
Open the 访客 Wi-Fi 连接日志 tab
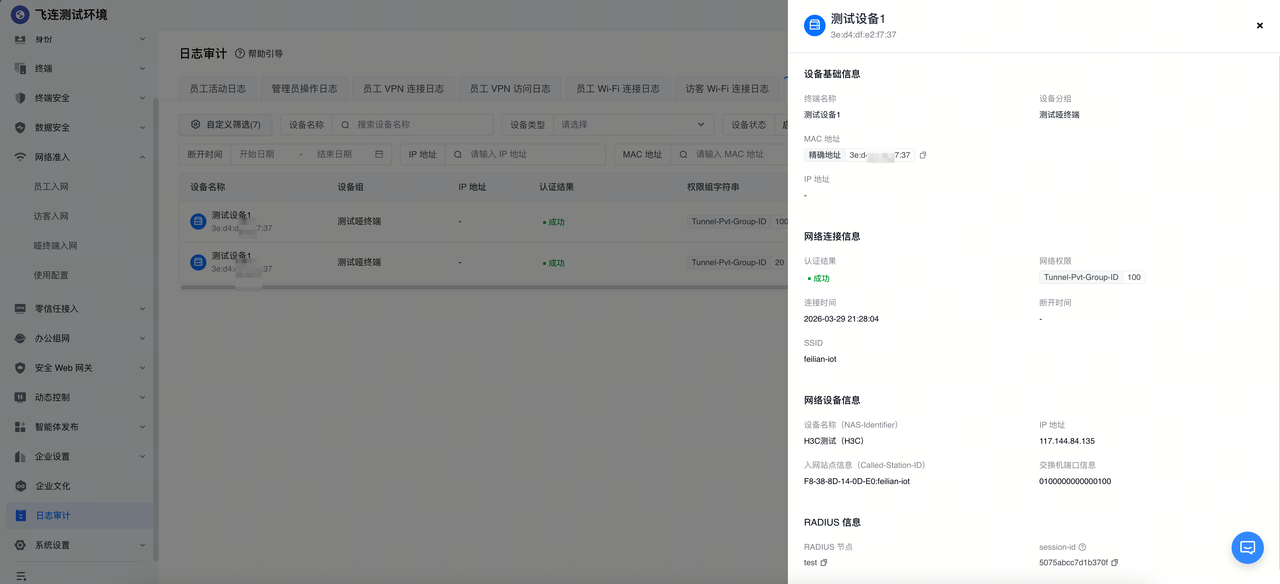727,88
